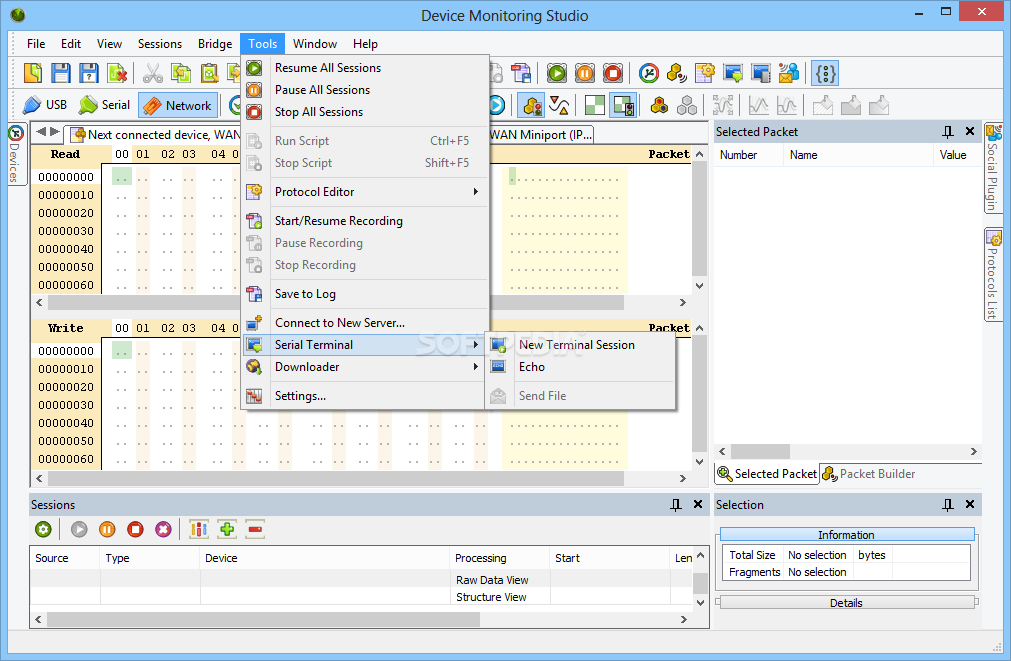This screenshot has height=661, width=1011.
Task: Expand the Protocol Editor submenu
Action: 365,192
